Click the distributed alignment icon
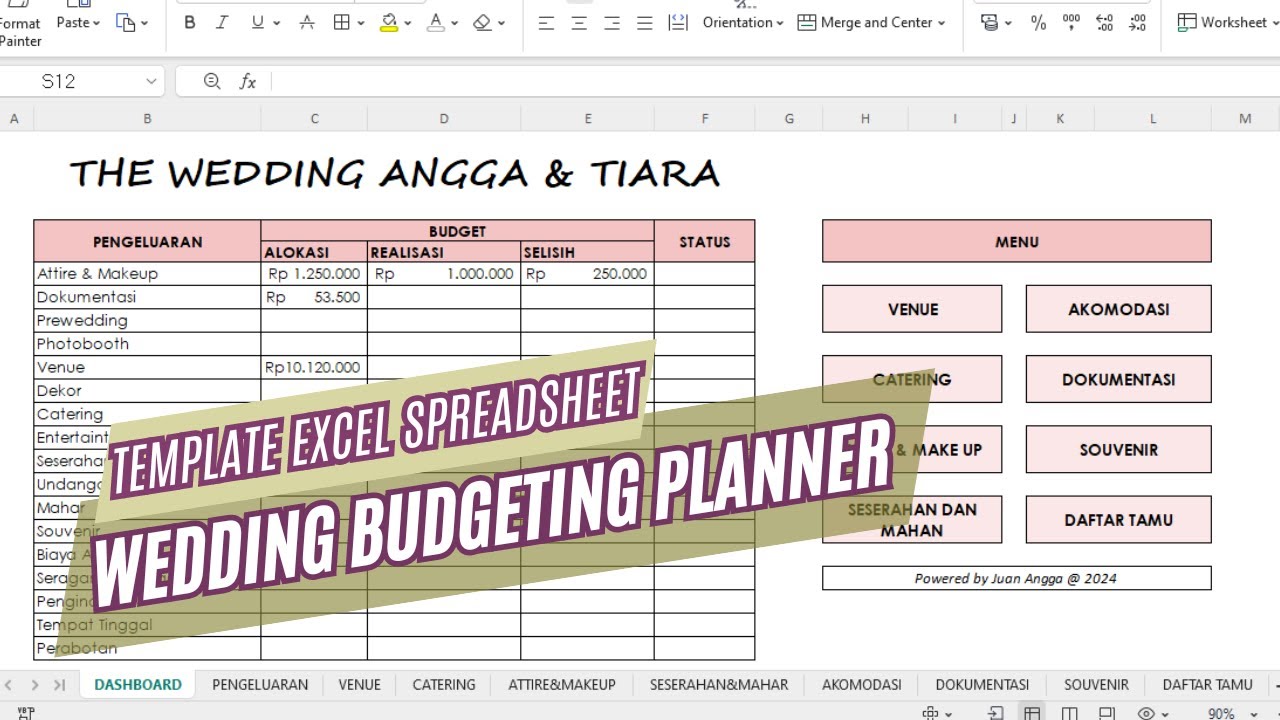 tap(678, 22)
